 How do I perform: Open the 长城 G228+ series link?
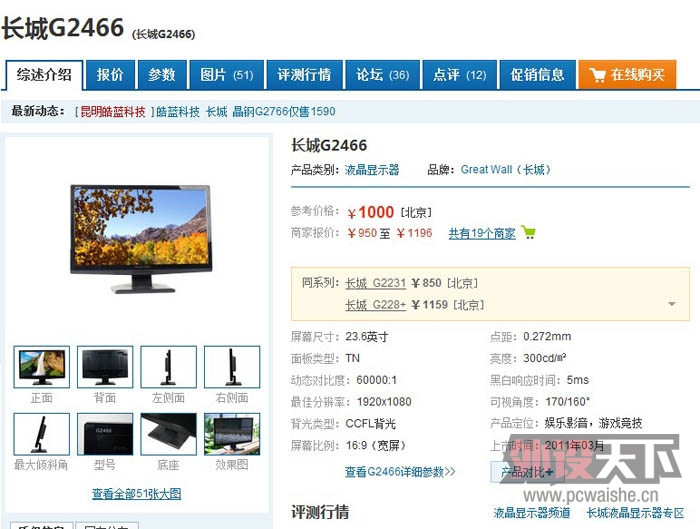375,305
